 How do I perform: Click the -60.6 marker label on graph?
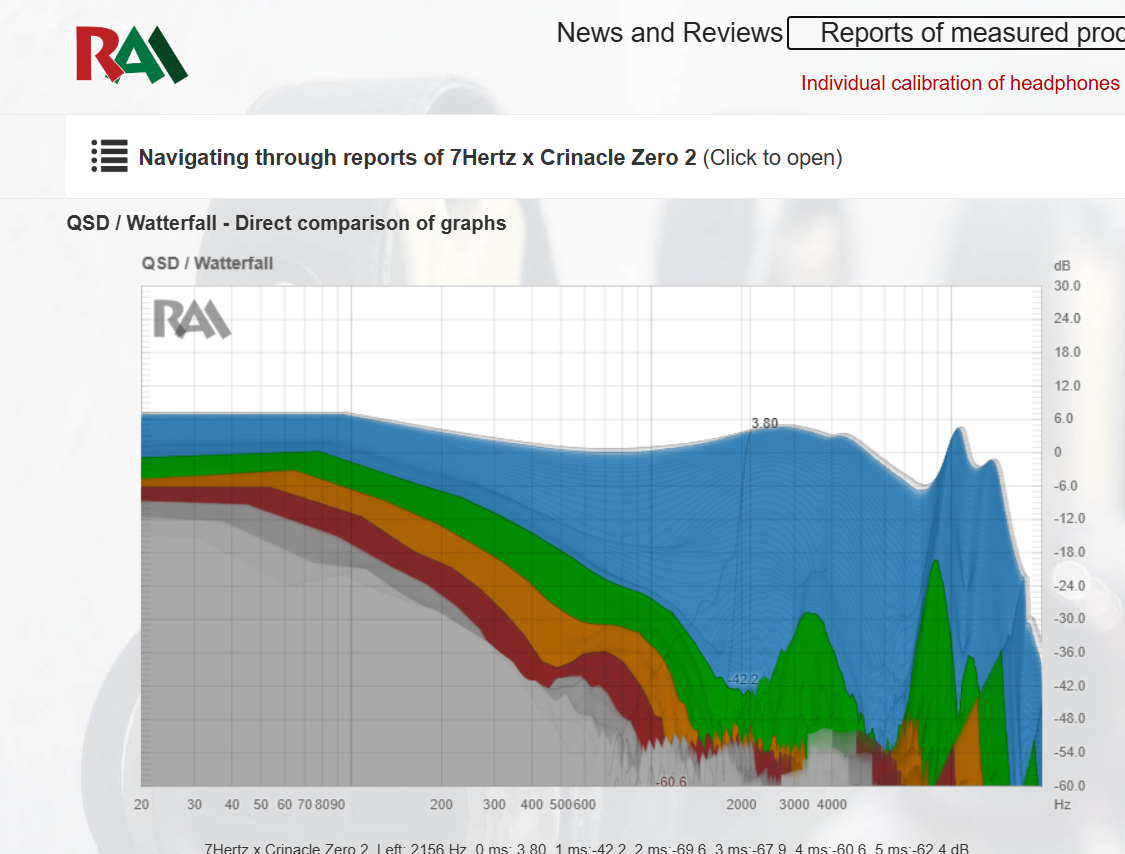point(671,781)
